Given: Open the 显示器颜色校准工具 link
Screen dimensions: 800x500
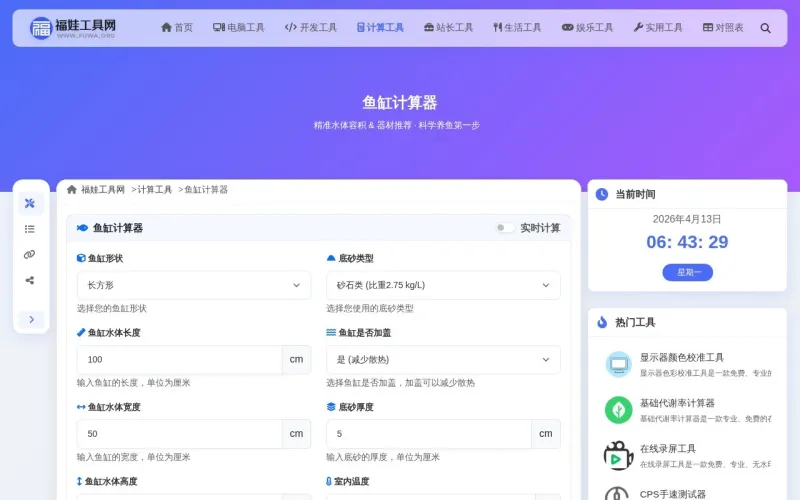Looking at the screenshot, I should pyautogui.click(x=682, y=357).
